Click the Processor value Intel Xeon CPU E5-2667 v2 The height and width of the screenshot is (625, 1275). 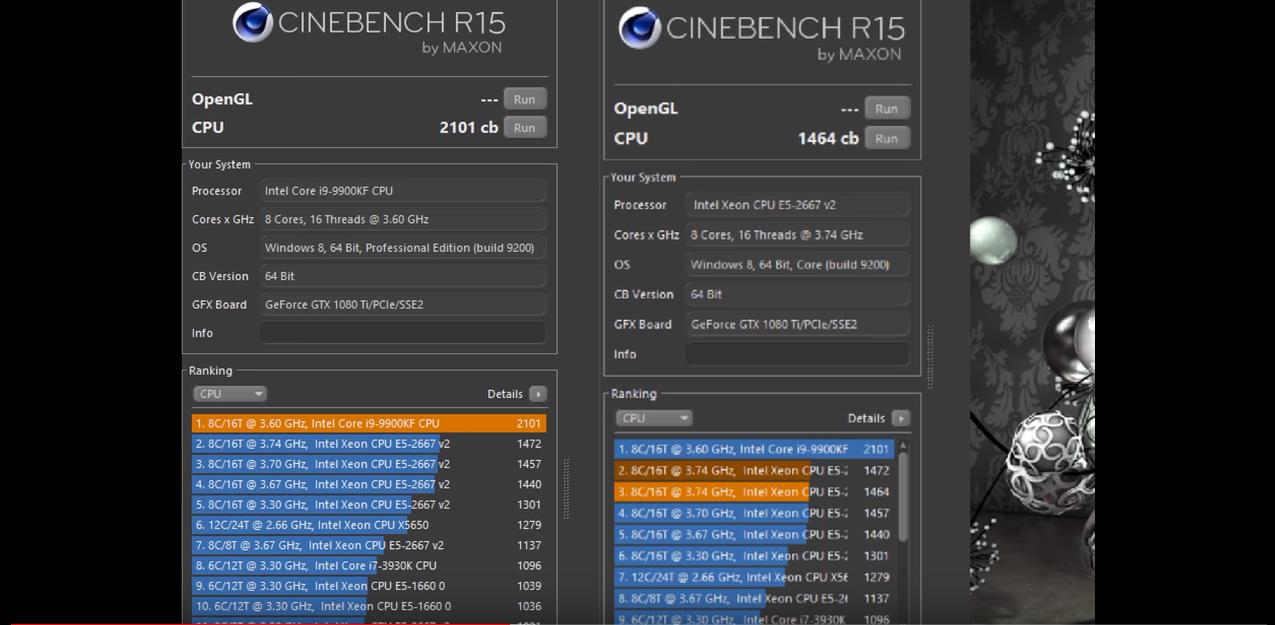coord(797,205)
